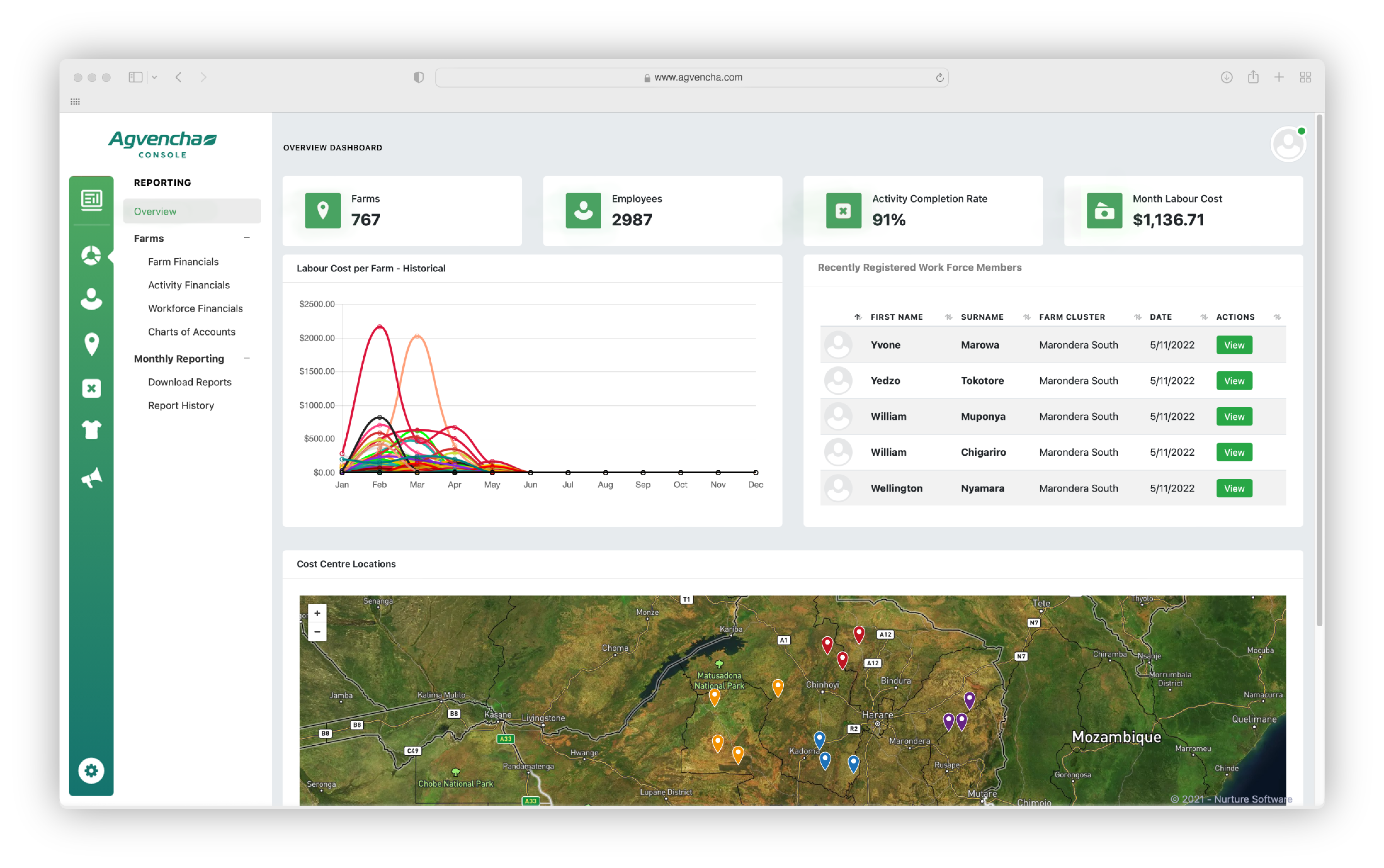Click the pie chart sidebar icon

pyautogui.click(x=91, y=255)
